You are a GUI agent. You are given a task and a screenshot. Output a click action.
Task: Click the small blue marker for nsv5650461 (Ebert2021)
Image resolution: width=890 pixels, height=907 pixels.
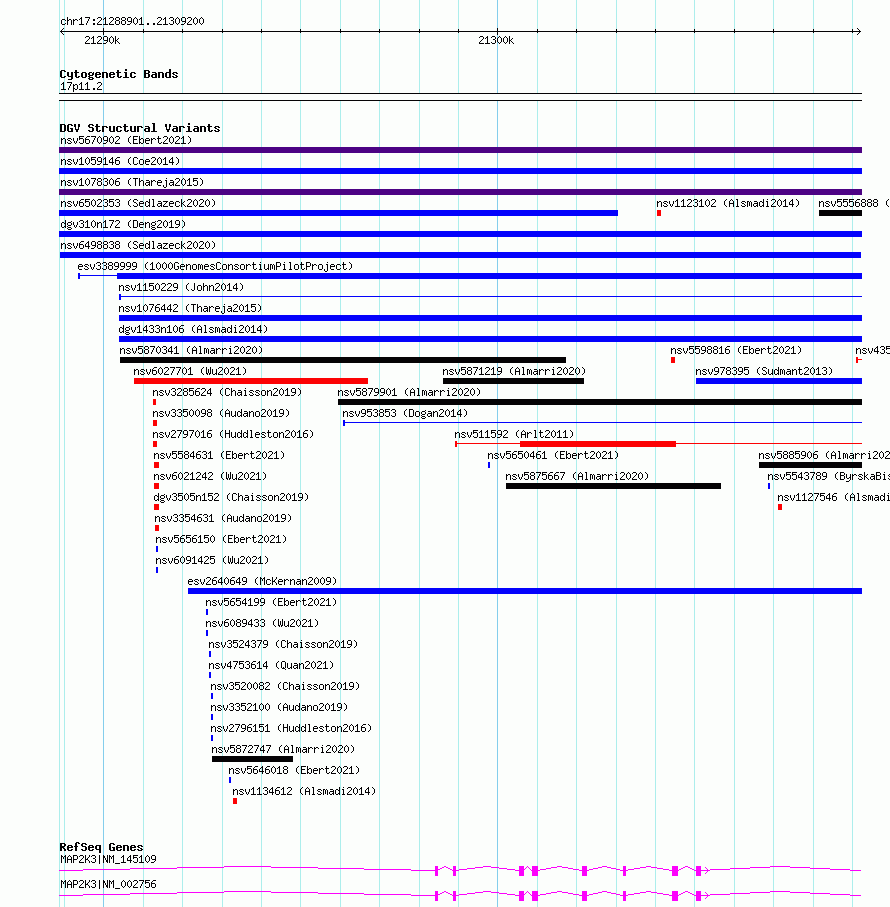(489, 464)
